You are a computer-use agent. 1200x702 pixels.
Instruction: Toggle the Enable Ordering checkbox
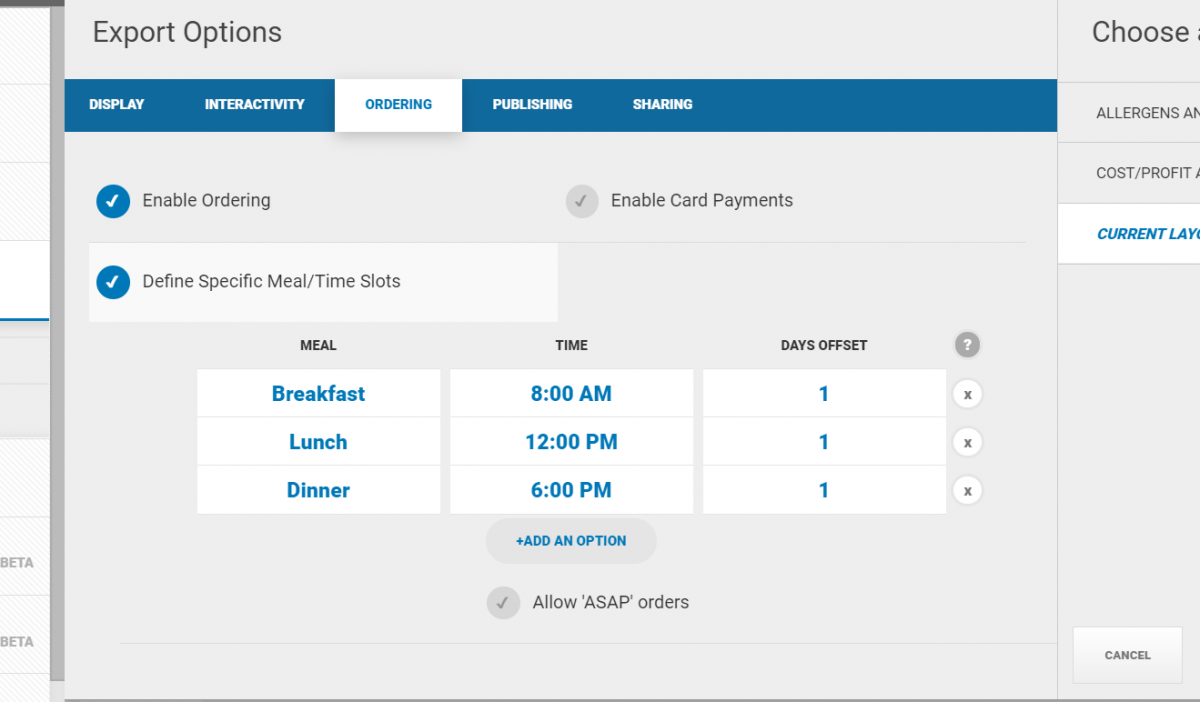[113, 201]
